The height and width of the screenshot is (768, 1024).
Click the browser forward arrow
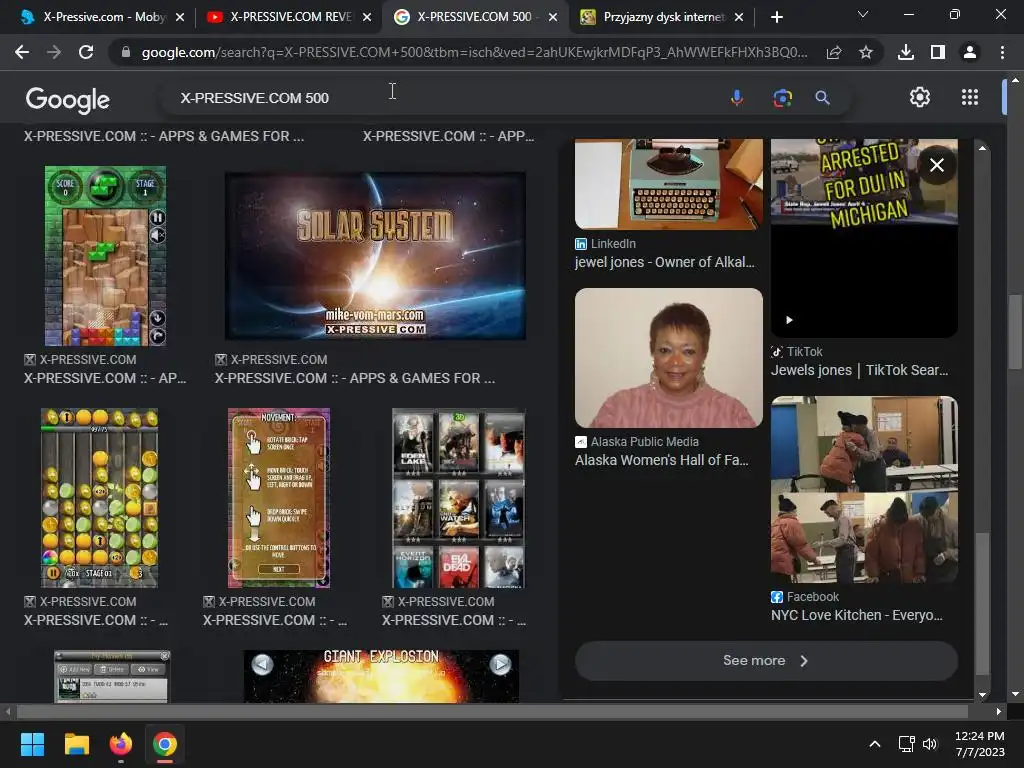54,52
